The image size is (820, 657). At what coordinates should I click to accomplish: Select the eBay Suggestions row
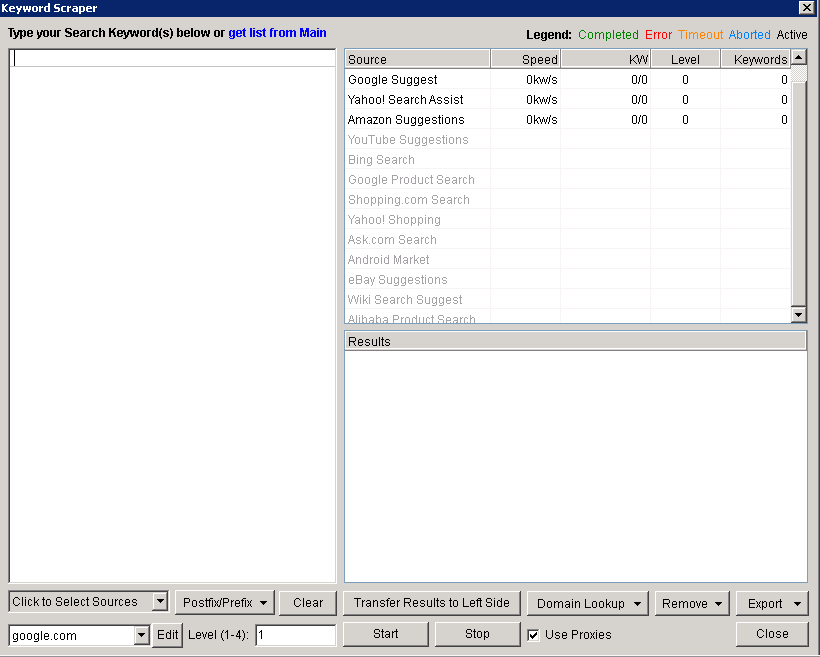[x=568, y=280]
